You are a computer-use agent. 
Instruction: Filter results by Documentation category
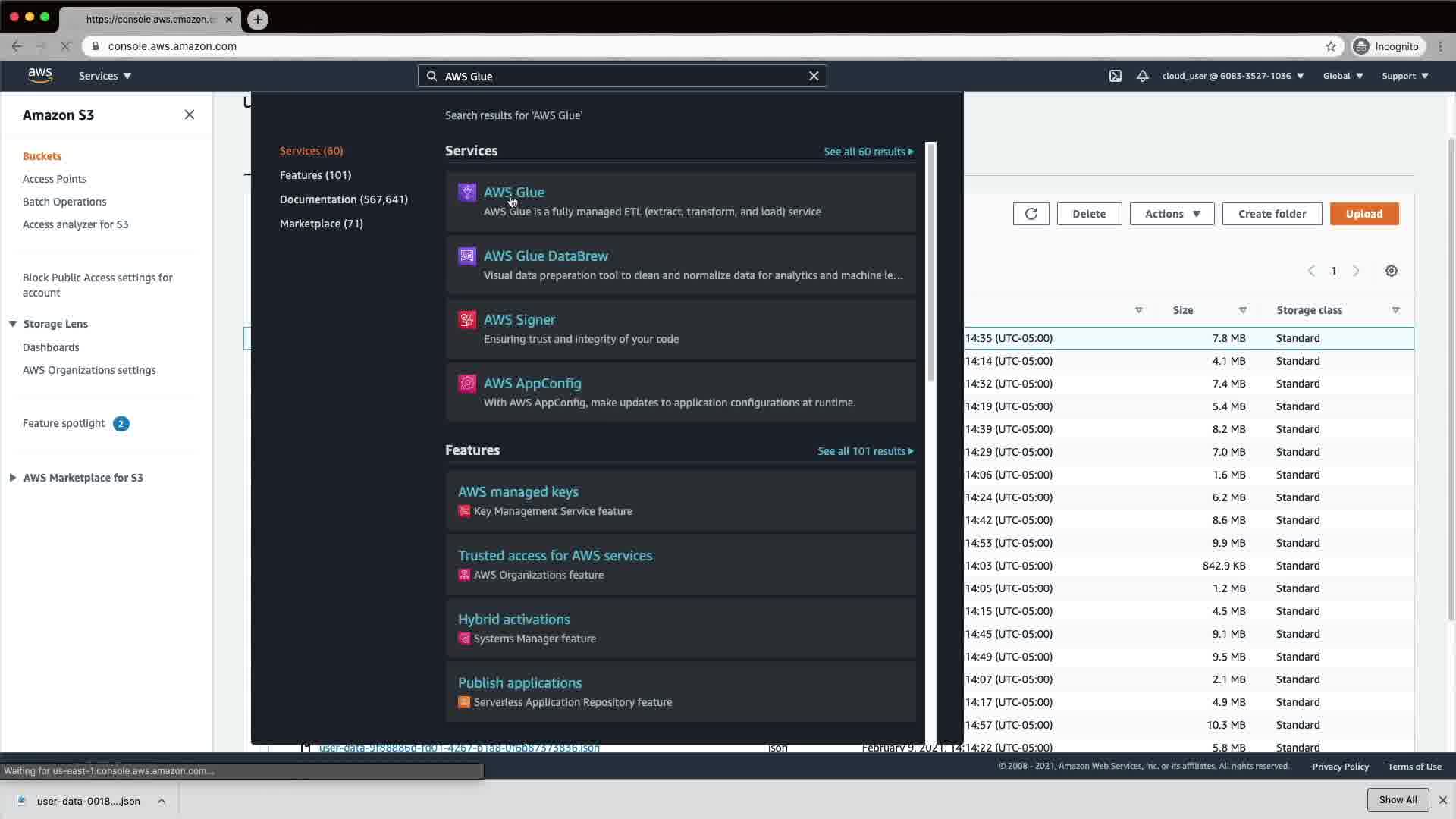pos(344,199)
